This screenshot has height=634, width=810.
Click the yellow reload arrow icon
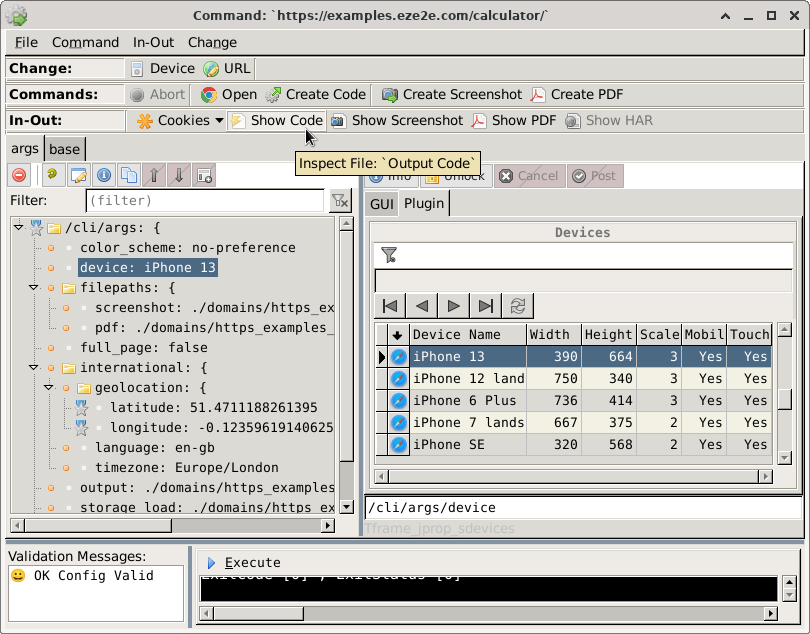coord(52,175)
